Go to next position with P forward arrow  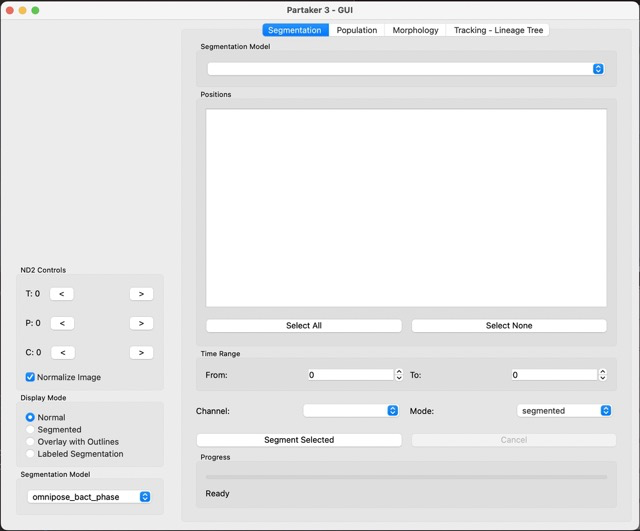pyautogui.click(x=141, y=323)
